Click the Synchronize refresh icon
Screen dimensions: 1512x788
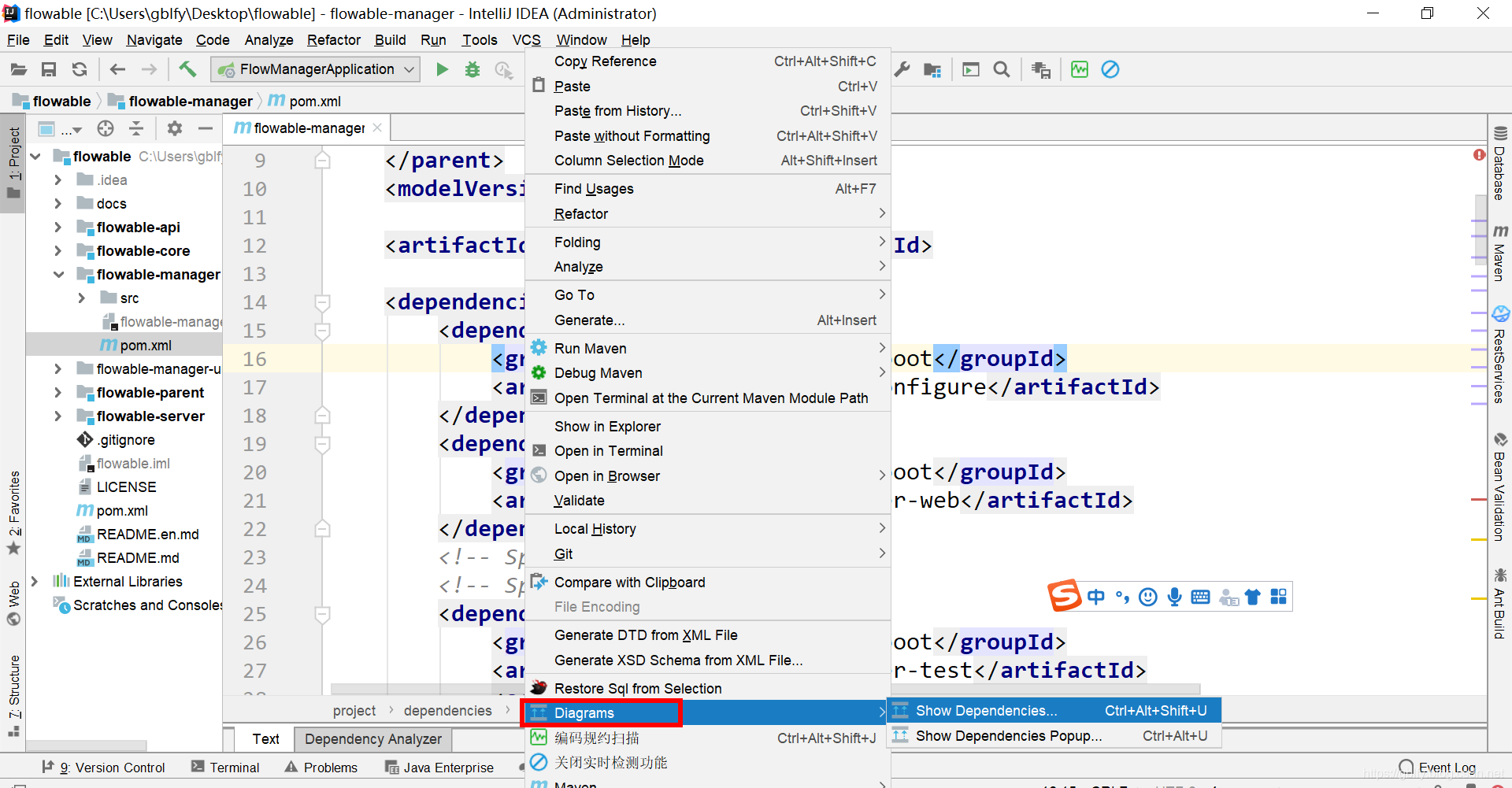(80, 70)
